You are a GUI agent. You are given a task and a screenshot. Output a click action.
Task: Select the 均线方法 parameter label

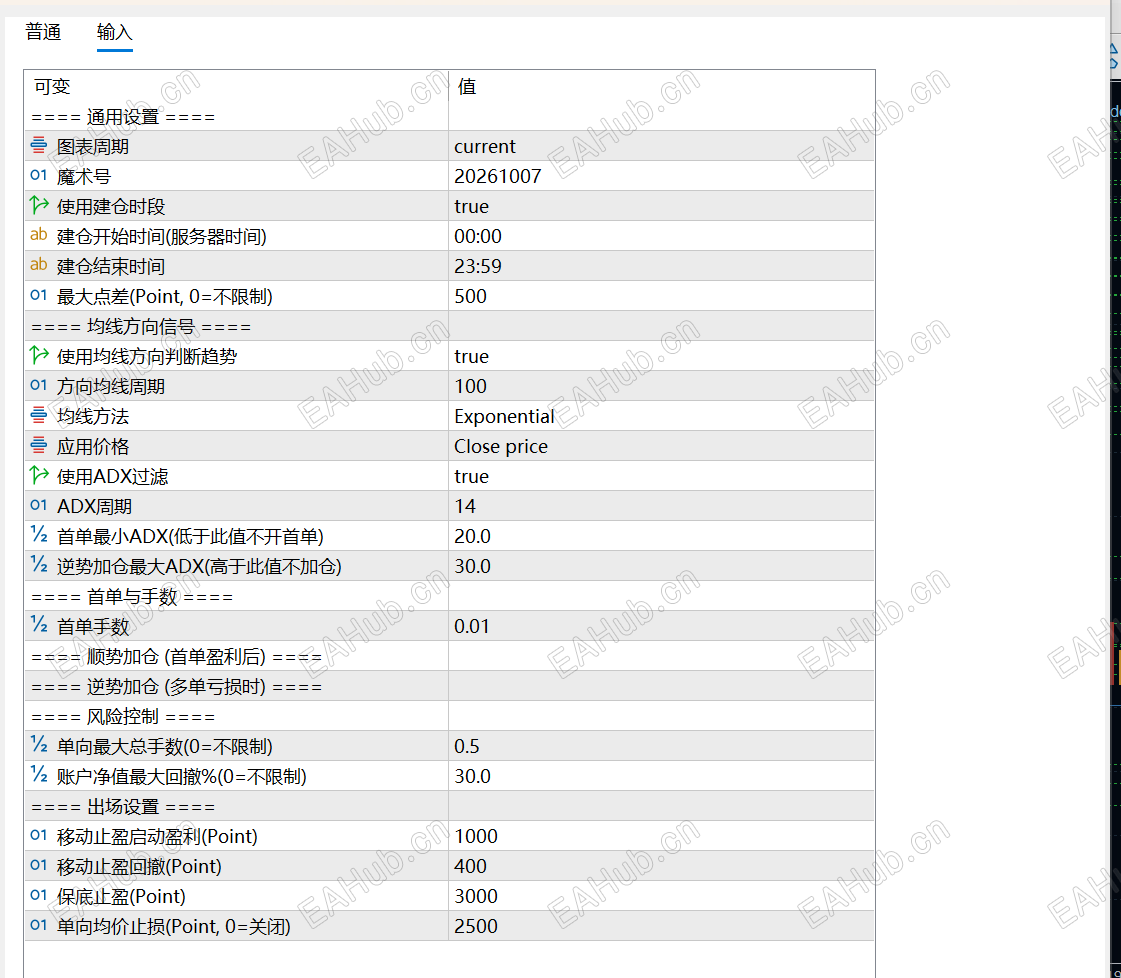coord(93,417)
